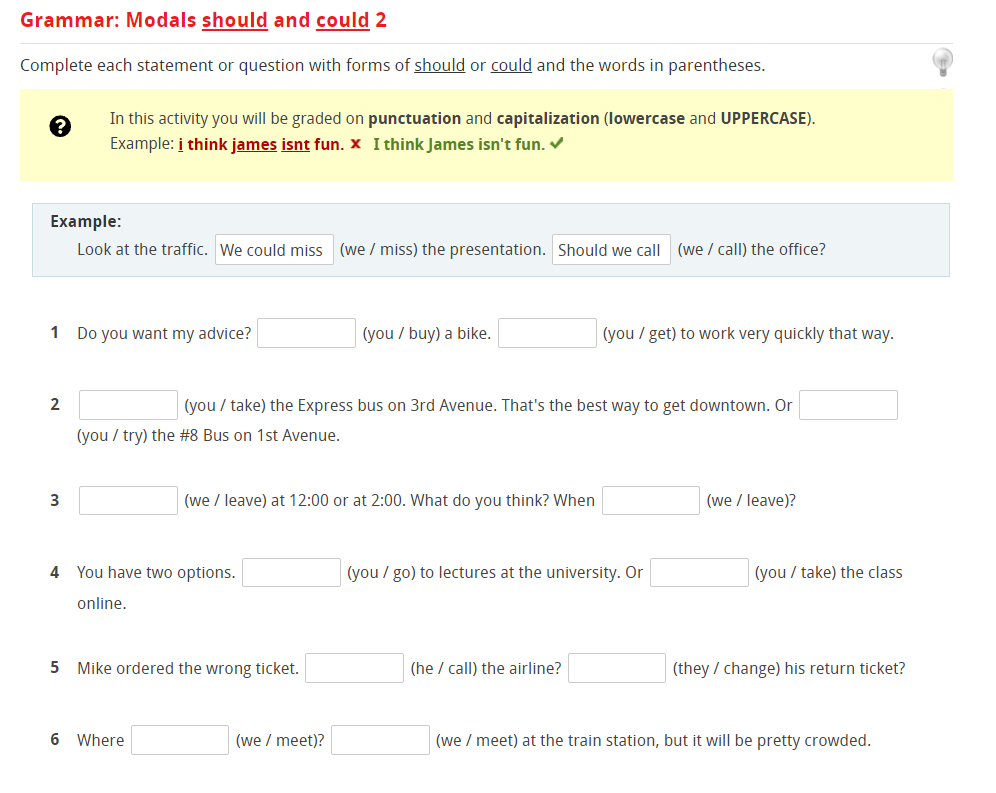Viewport: 996px width, 793px height.
Task: Click the question mark help icon
Action: point(60,126)
